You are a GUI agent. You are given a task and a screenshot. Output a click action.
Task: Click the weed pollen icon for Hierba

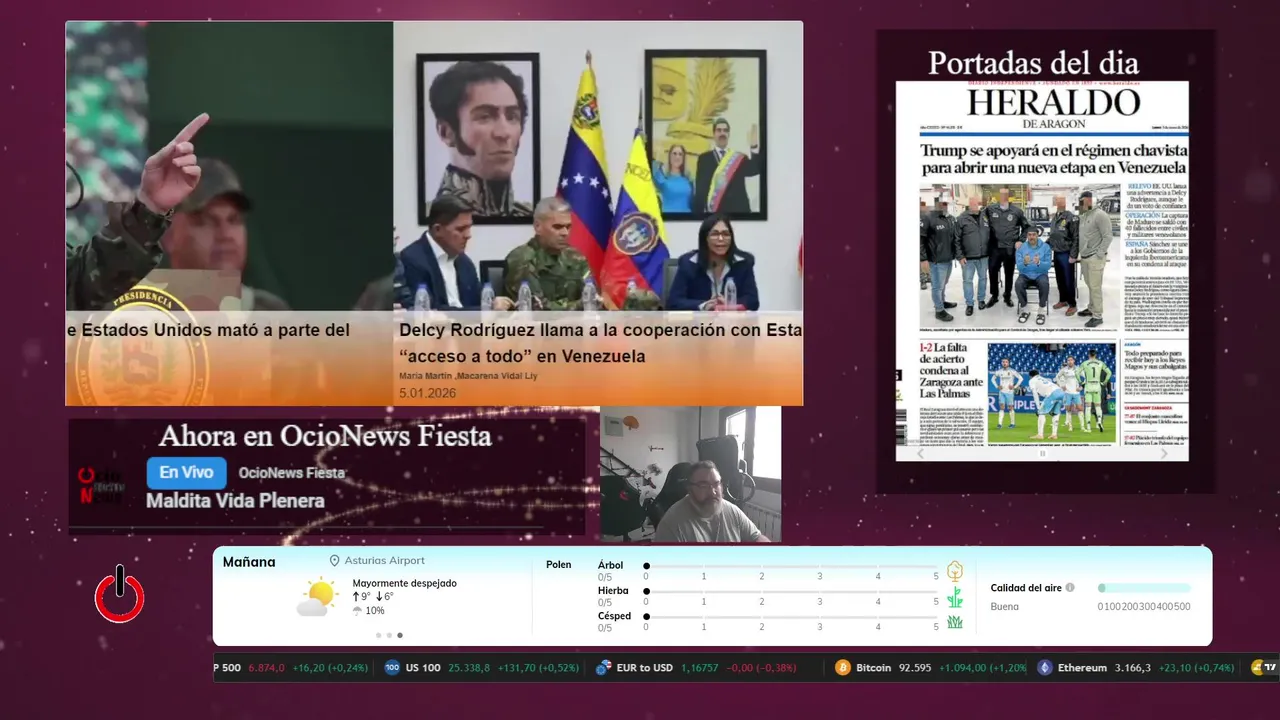click(955, 597)
